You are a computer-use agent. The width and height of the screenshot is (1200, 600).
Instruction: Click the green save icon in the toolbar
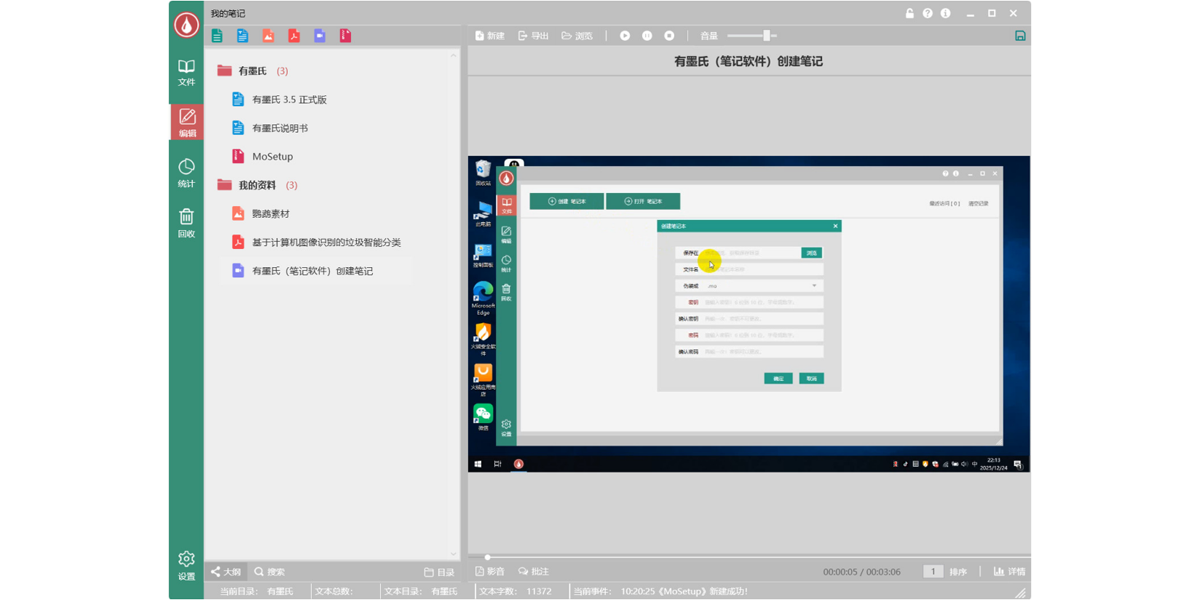(1020, 36)
